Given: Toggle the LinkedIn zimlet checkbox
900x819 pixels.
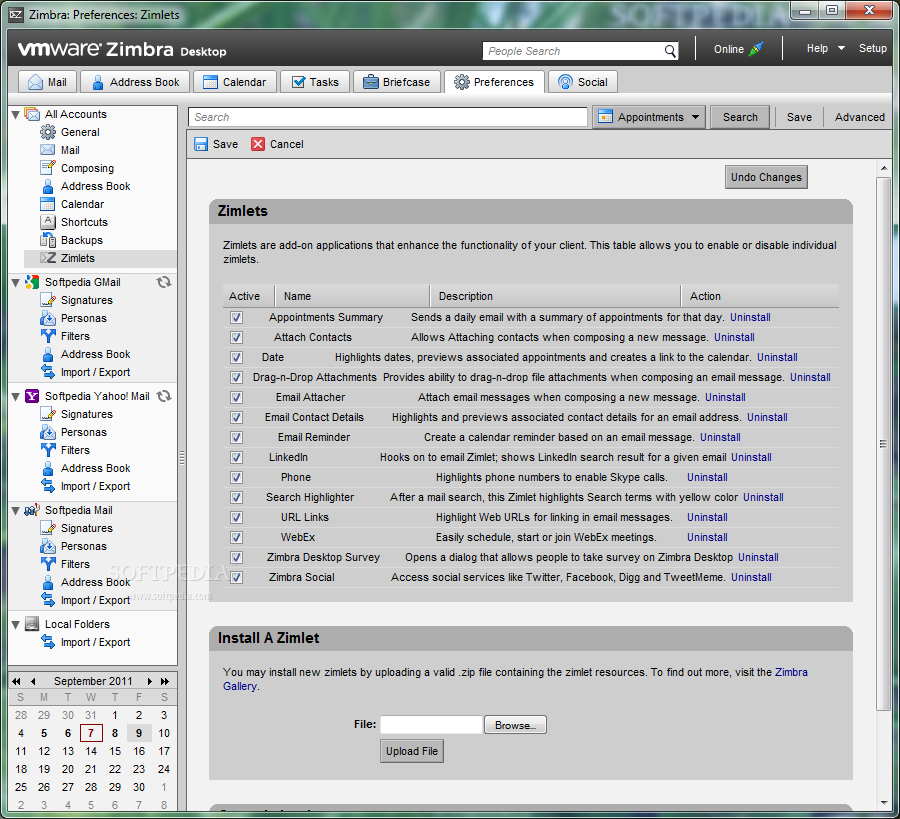Looking at the screenshot, I should point(236,457).
